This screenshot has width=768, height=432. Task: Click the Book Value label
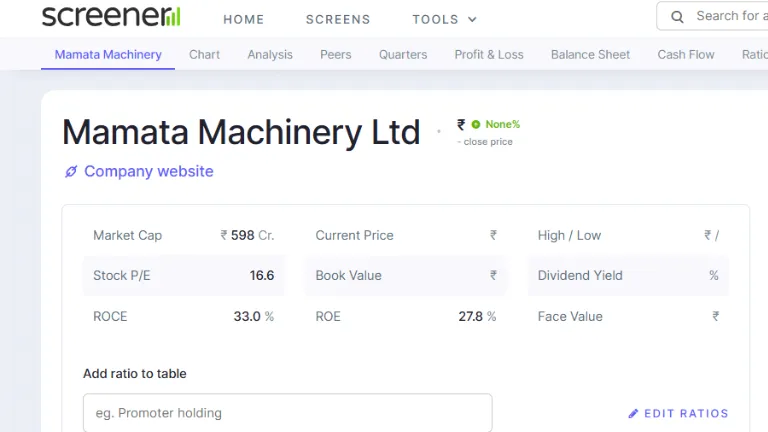coord(348,275)
